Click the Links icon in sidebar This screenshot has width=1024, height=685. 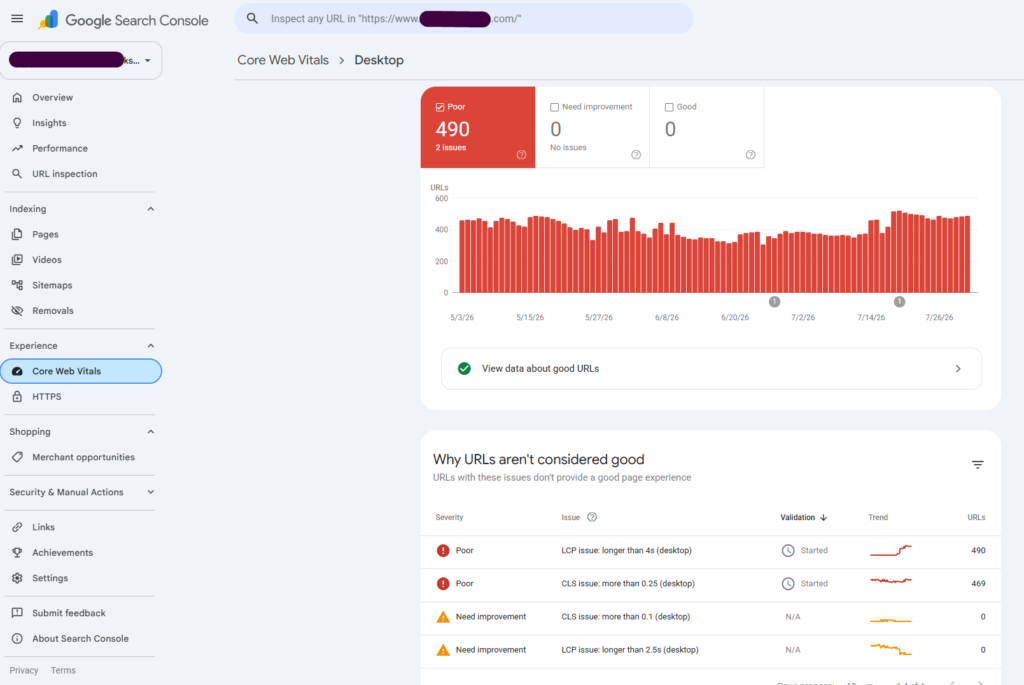pyautogui.click(x=17, y=527)
